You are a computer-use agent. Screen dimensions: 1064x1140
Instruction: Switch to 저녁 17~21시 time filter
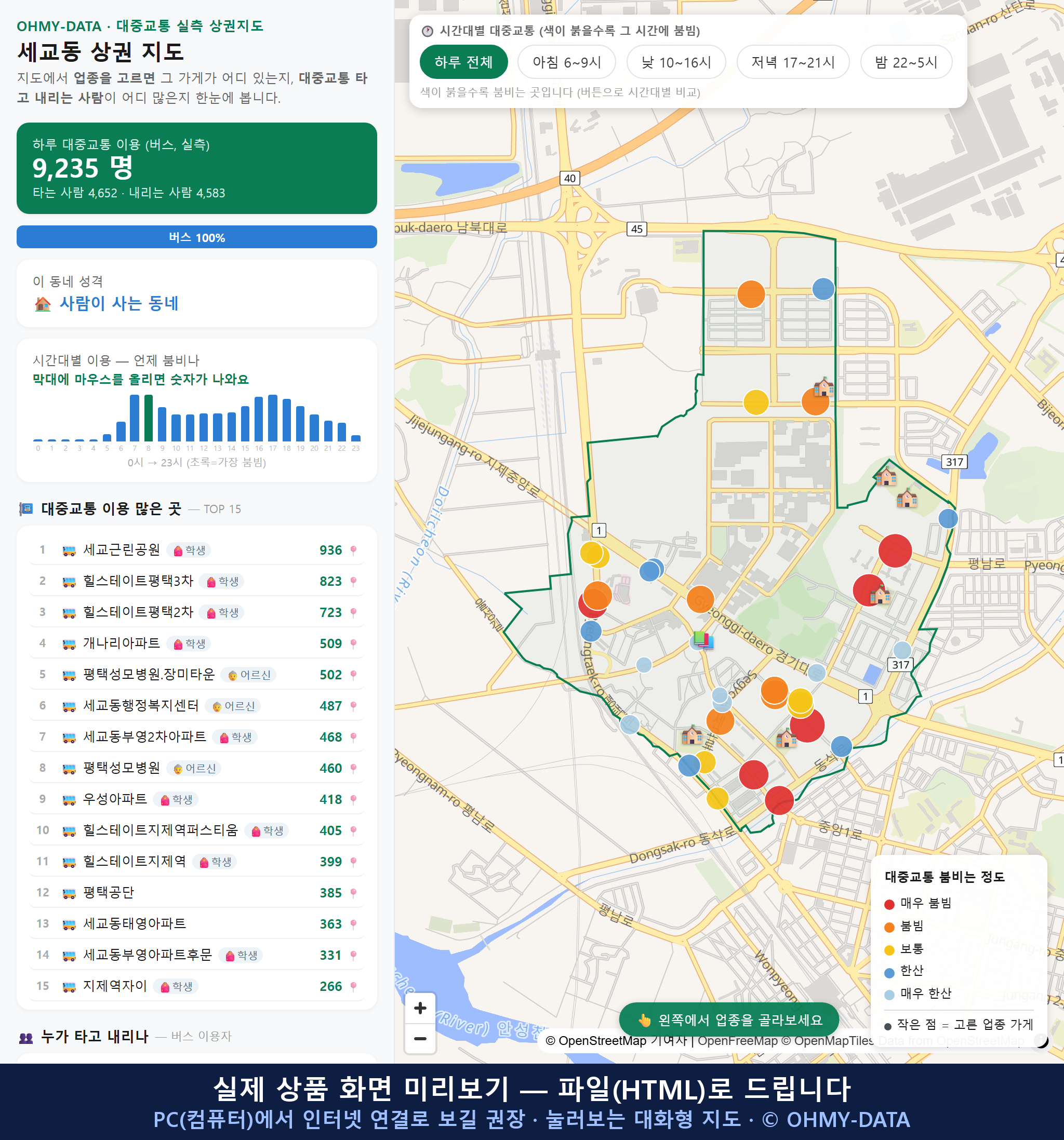point(792,62)
